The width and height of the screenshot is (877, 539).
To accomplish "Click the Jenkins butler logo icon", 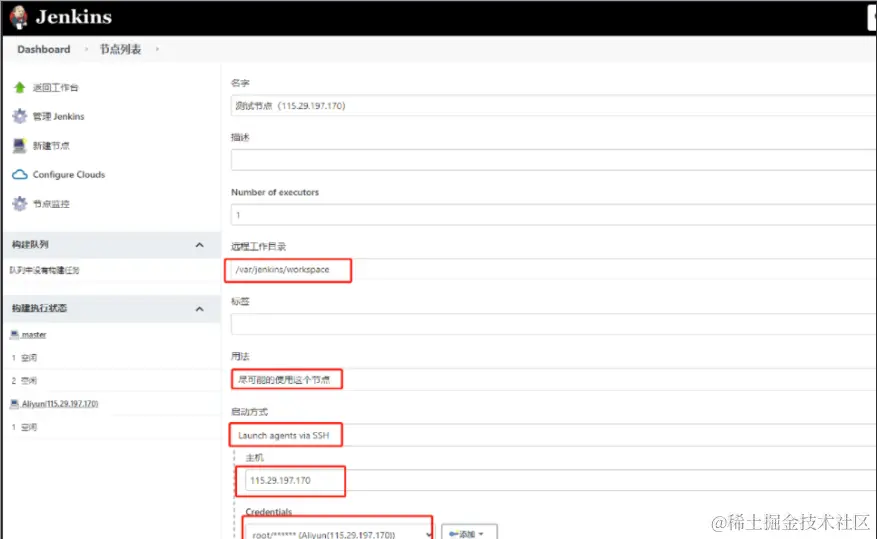I will [x=18, y=17].
